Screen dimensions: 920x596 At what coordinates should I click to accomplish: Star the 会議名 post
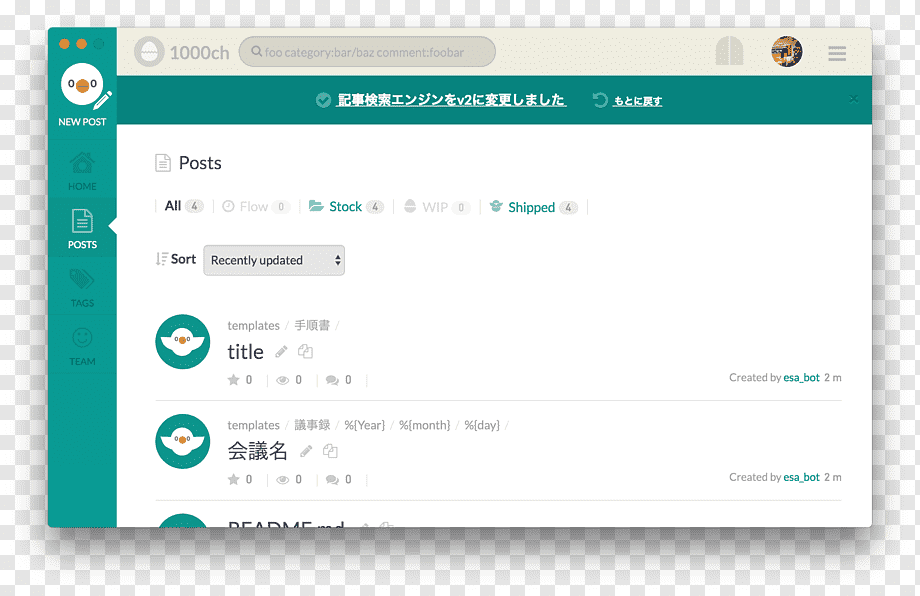point(234,480)
